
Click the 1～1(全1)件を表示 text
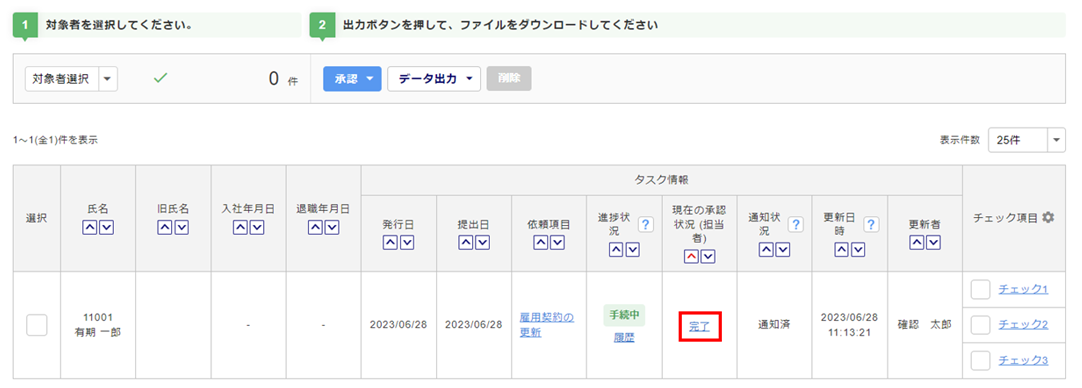coord(55,140)
